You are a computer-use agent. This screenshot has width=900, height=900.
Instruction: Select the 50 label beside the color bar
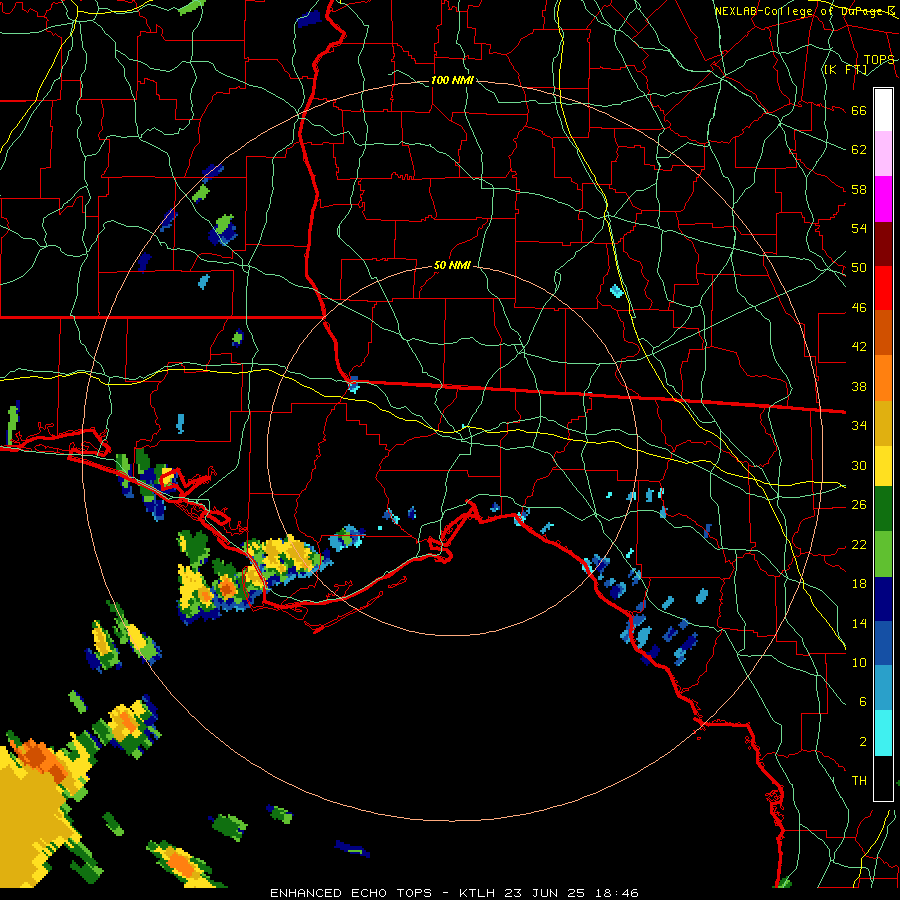pos(859,268)
